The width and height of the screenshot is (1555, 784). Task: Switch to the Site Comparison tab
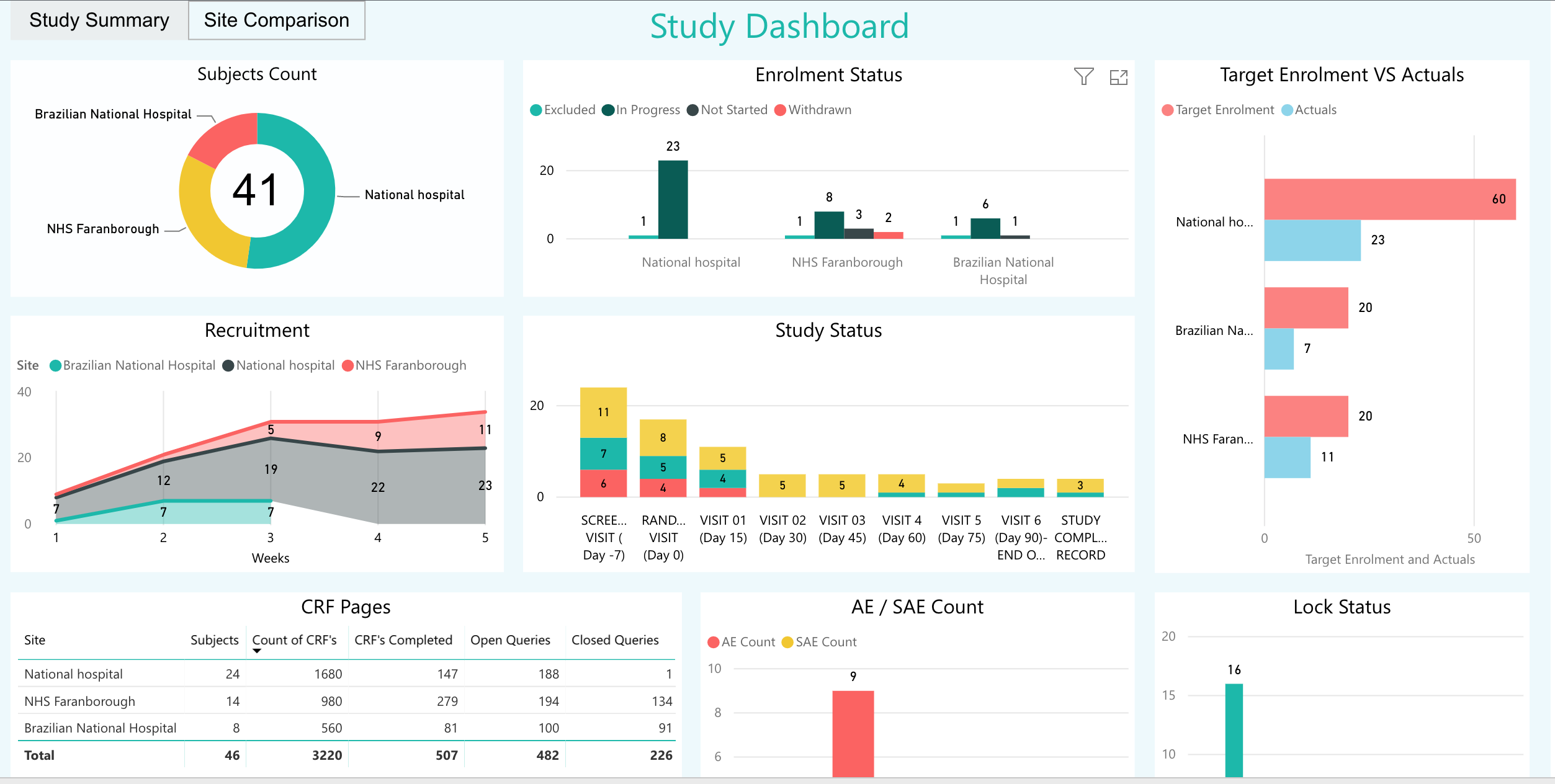[277, 20]
